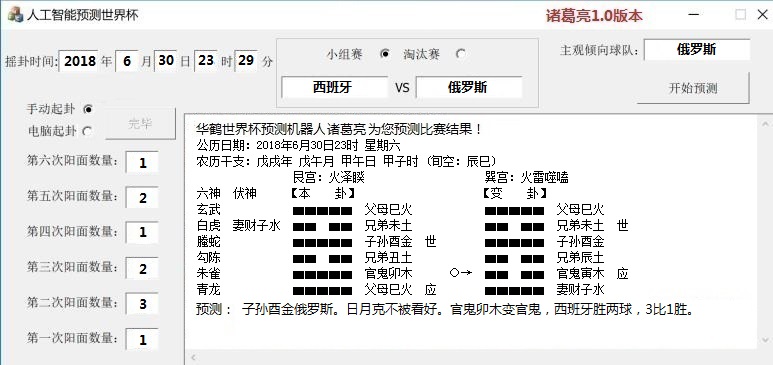Click the 预测 result sentence
The width and height of the screenshot is (773, 365).
pyautogui.click(x=445, y=310)
